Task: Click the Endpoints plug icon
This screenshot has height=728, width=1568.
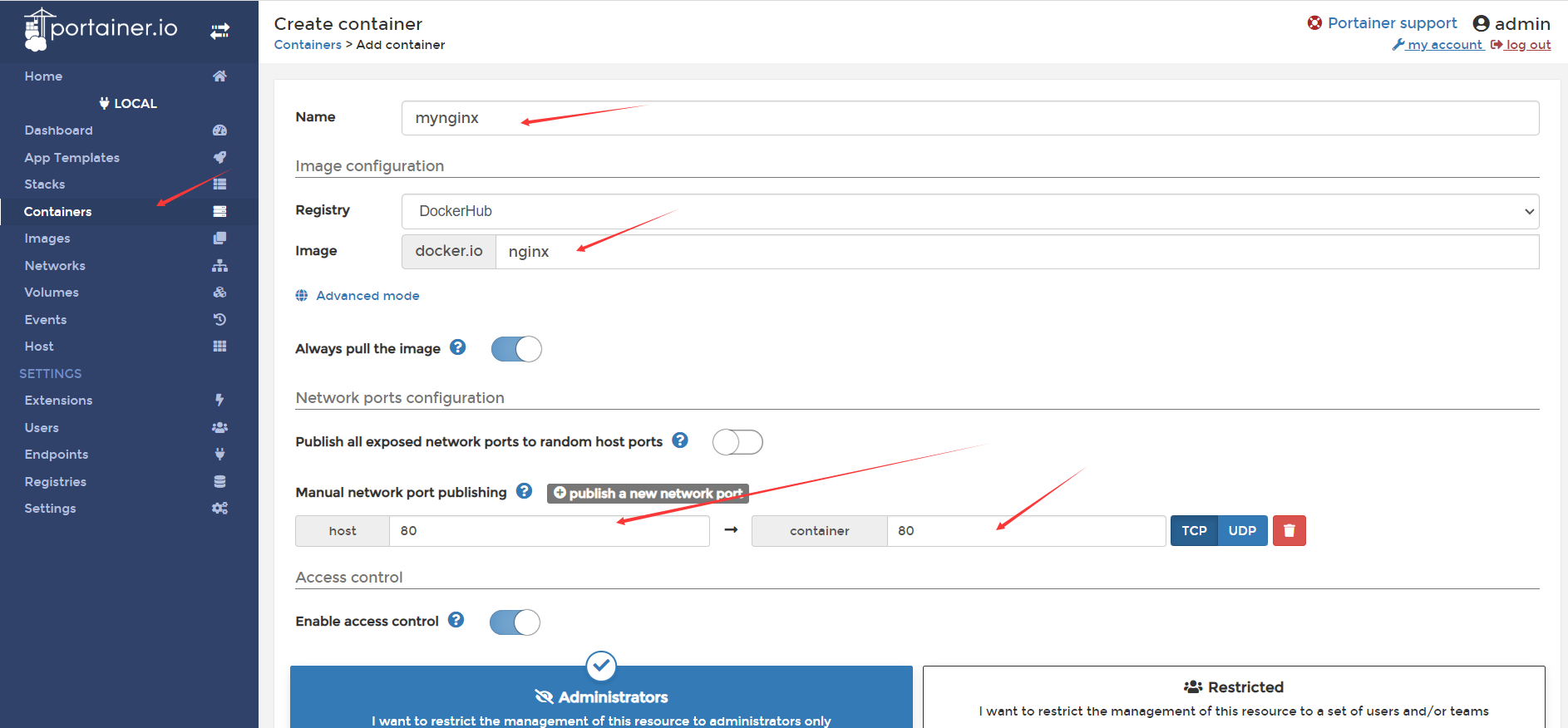Action: point(219,455)
